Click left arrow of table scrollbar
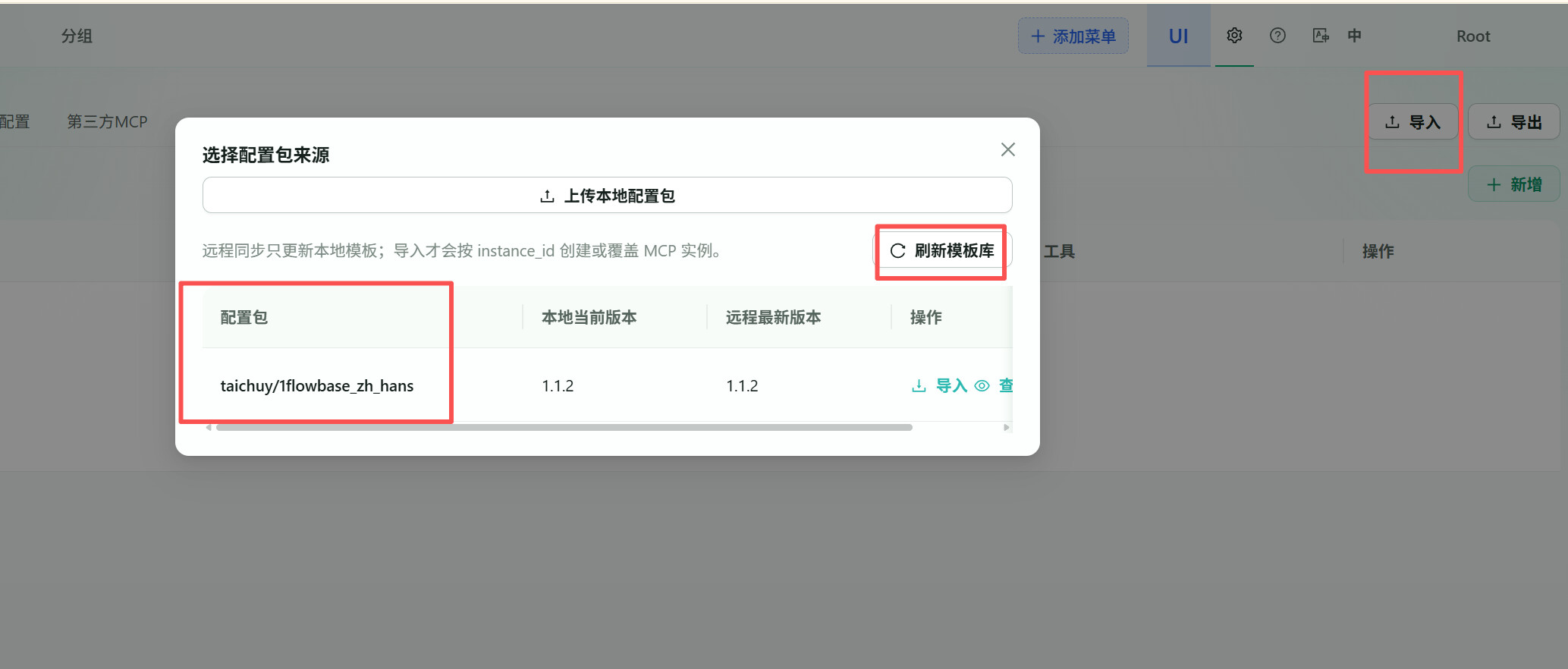1568x669 pixels. pos(209,428)
